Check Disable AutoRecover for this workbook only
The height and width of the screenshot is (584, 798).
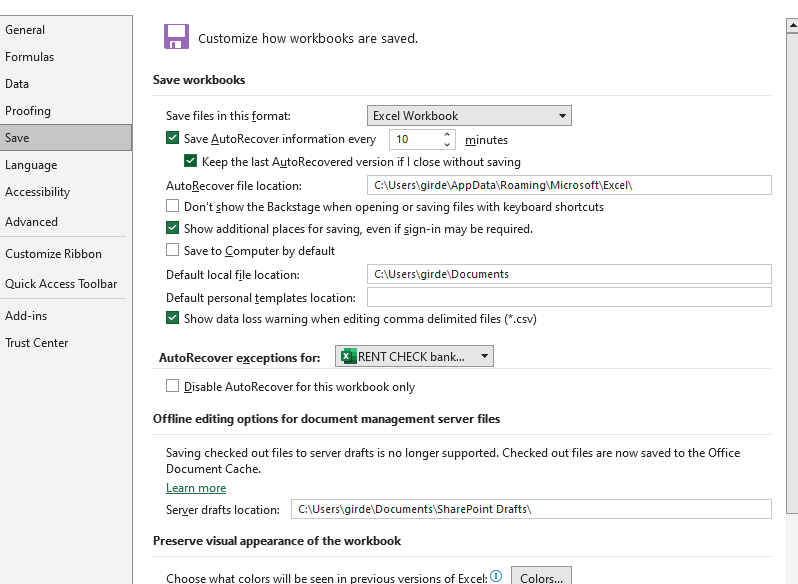[173, 386]
